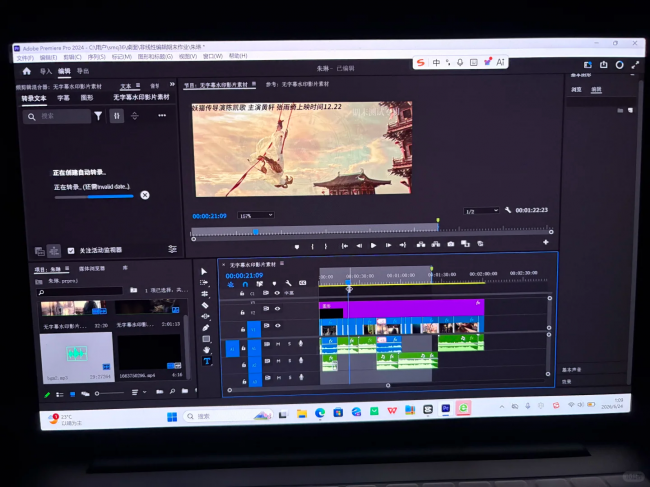Click the program monitor timecode 00:00:21:09
Viewport: 650px width, 487px height.
(x=209, y=216)
